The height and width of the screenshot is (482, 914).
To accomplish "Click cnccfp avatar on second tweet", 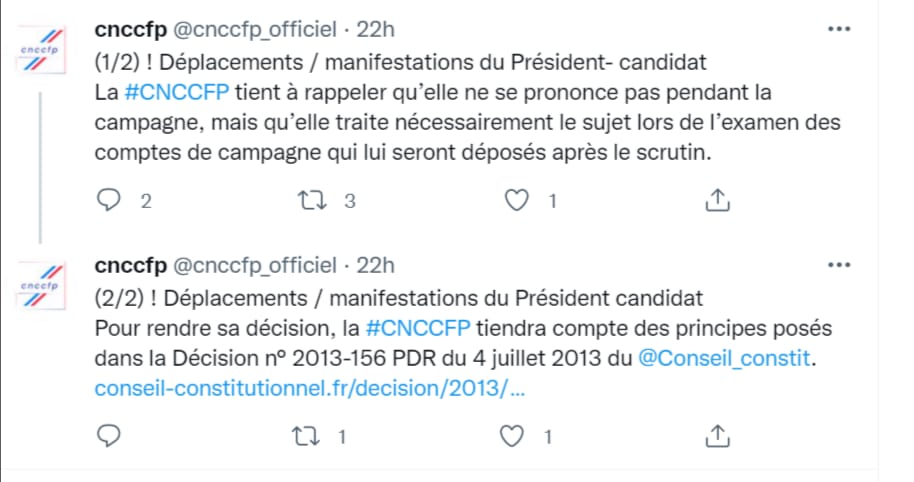I will 39,287.
